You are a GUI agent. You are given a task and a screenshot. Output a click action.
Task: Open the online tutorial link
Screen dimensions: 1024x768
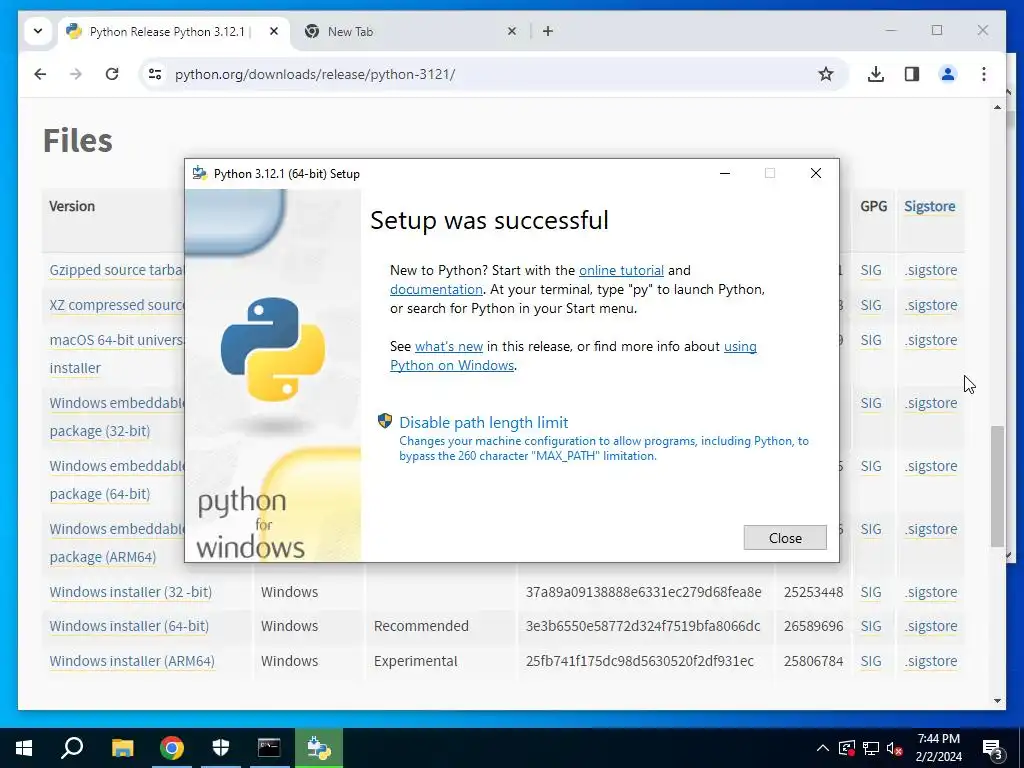621,270
